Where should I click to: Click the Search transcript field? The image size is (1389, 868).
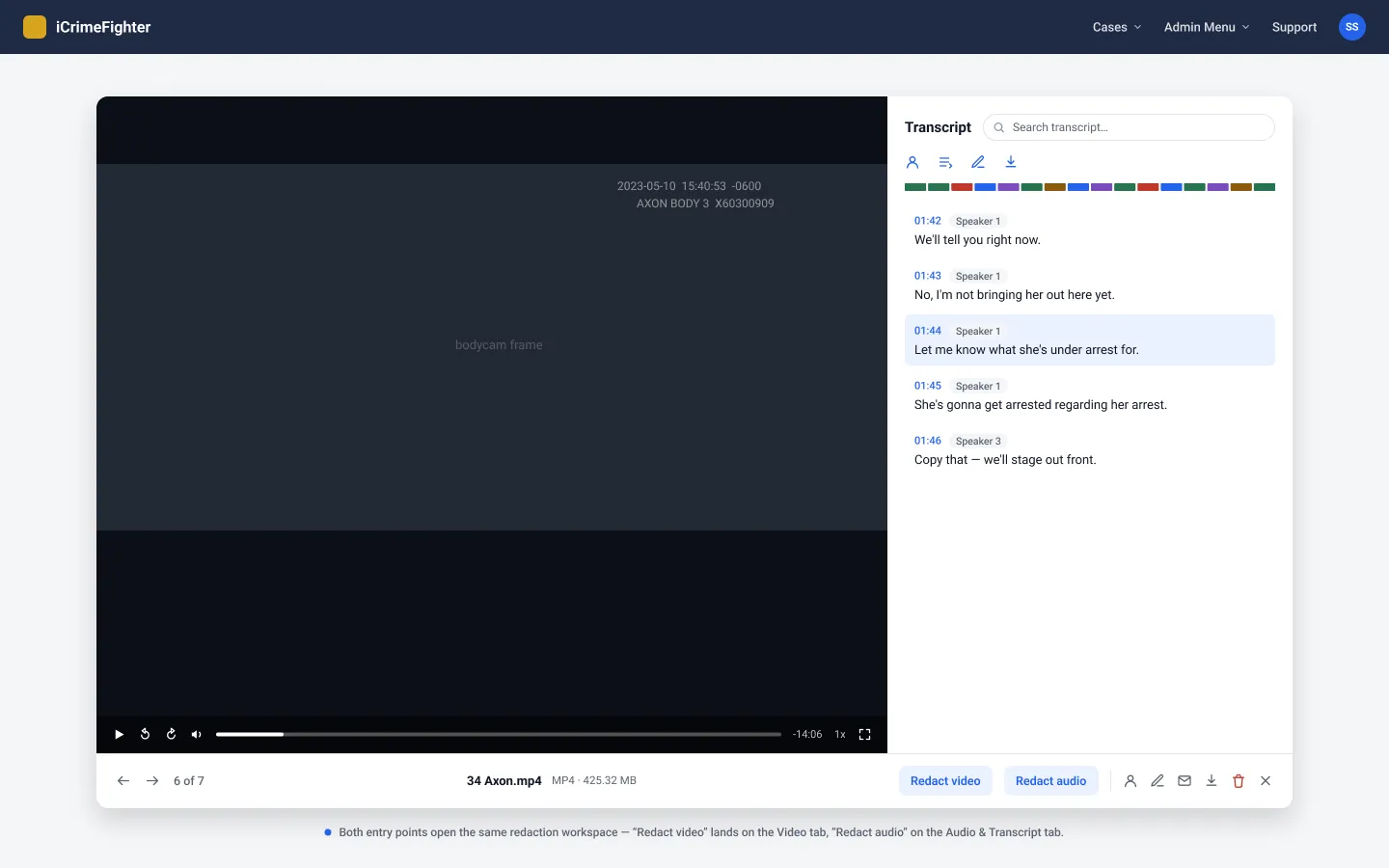tap(1129, 127)
